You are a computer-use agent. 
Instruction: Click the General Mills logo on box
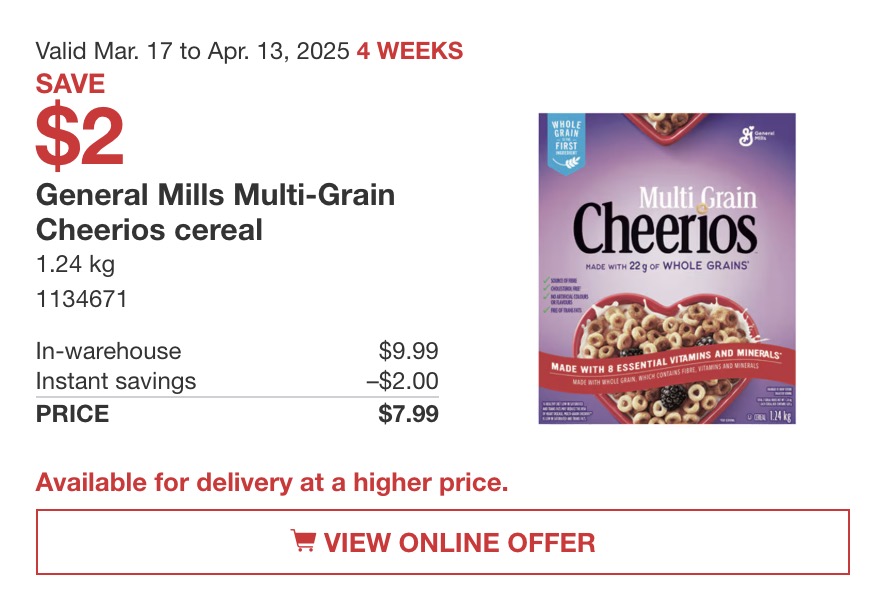[x=756, y=136]
